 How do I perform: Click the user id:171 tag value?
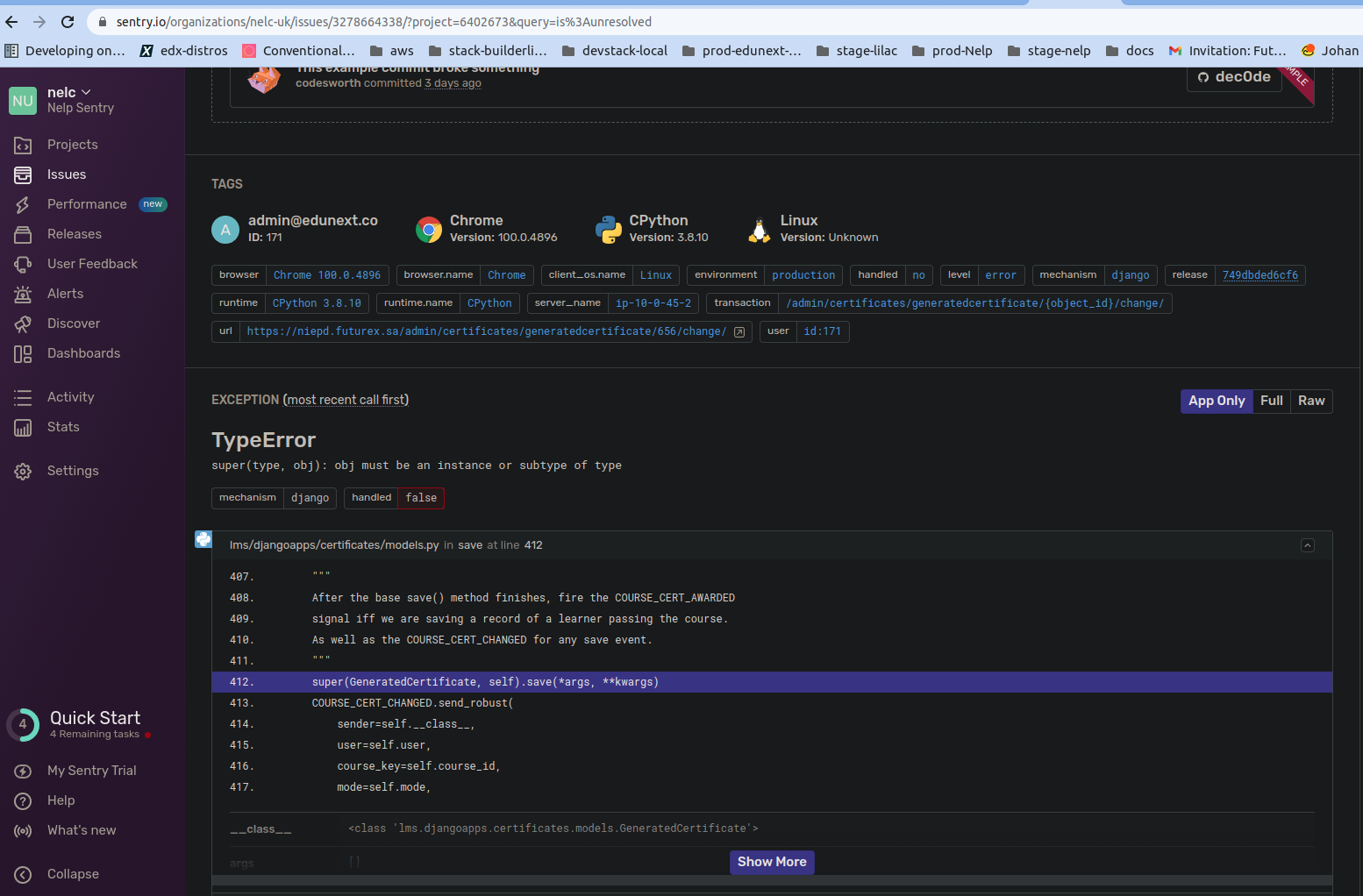click(823, 331)
